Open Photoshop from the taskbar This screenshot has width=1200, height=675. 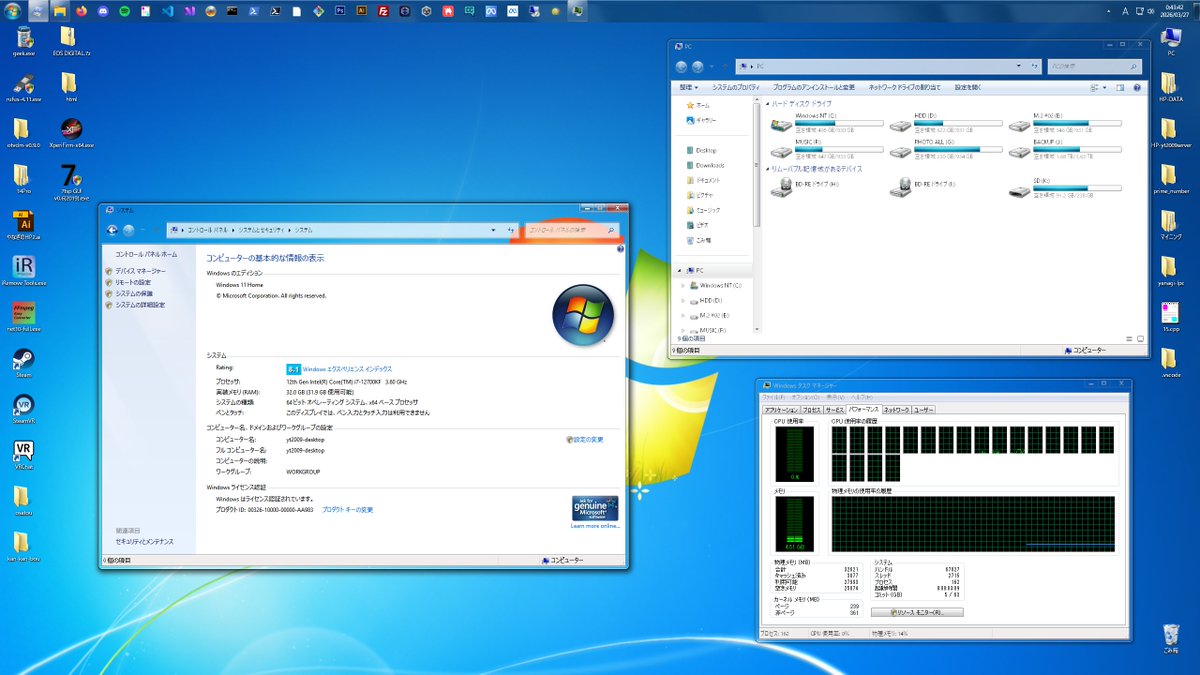coord(340,11)
